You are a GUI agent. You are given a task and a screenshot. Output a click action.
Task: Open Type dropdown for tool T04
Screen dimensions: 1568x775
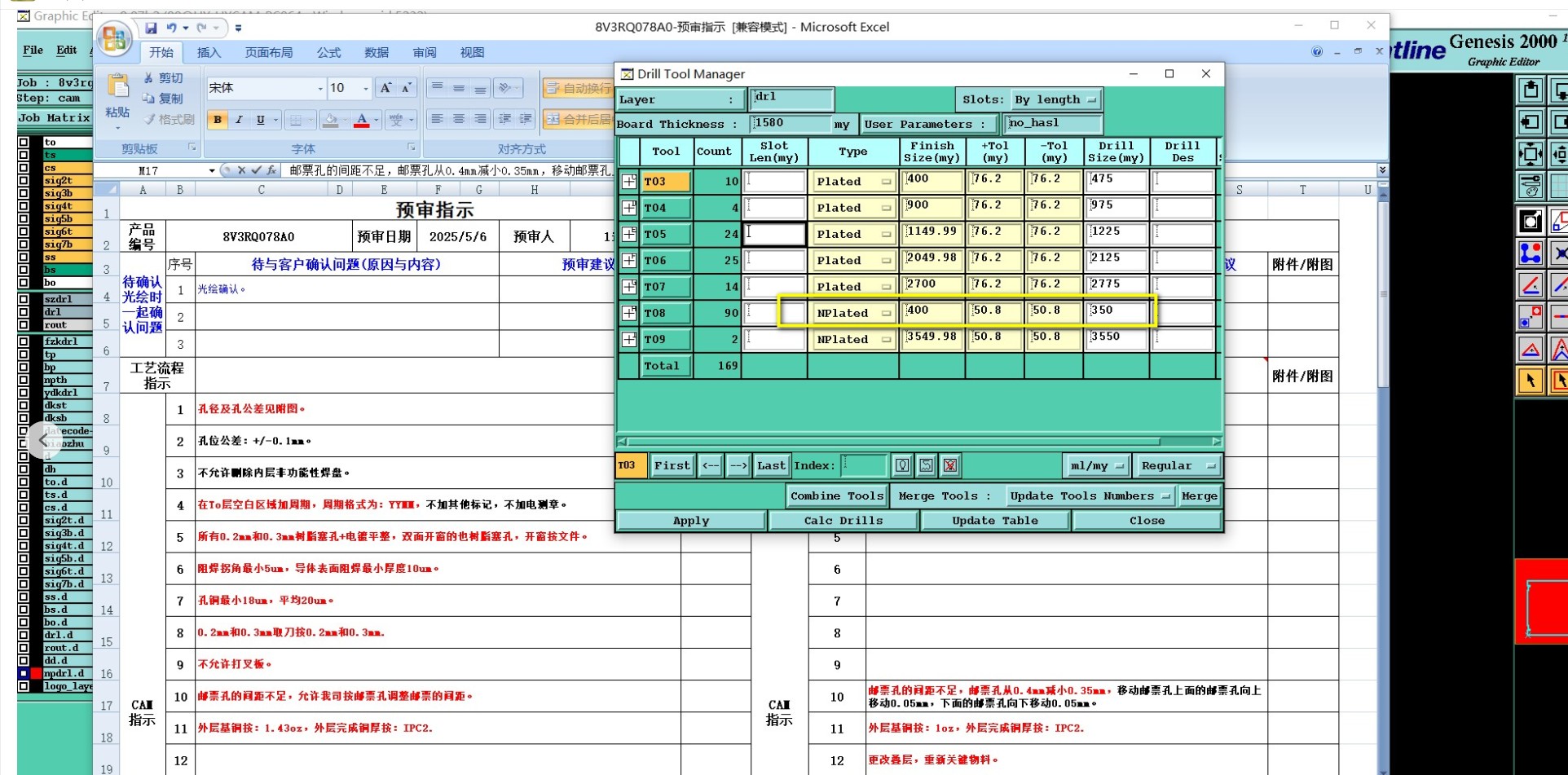[x=853, y=208]
